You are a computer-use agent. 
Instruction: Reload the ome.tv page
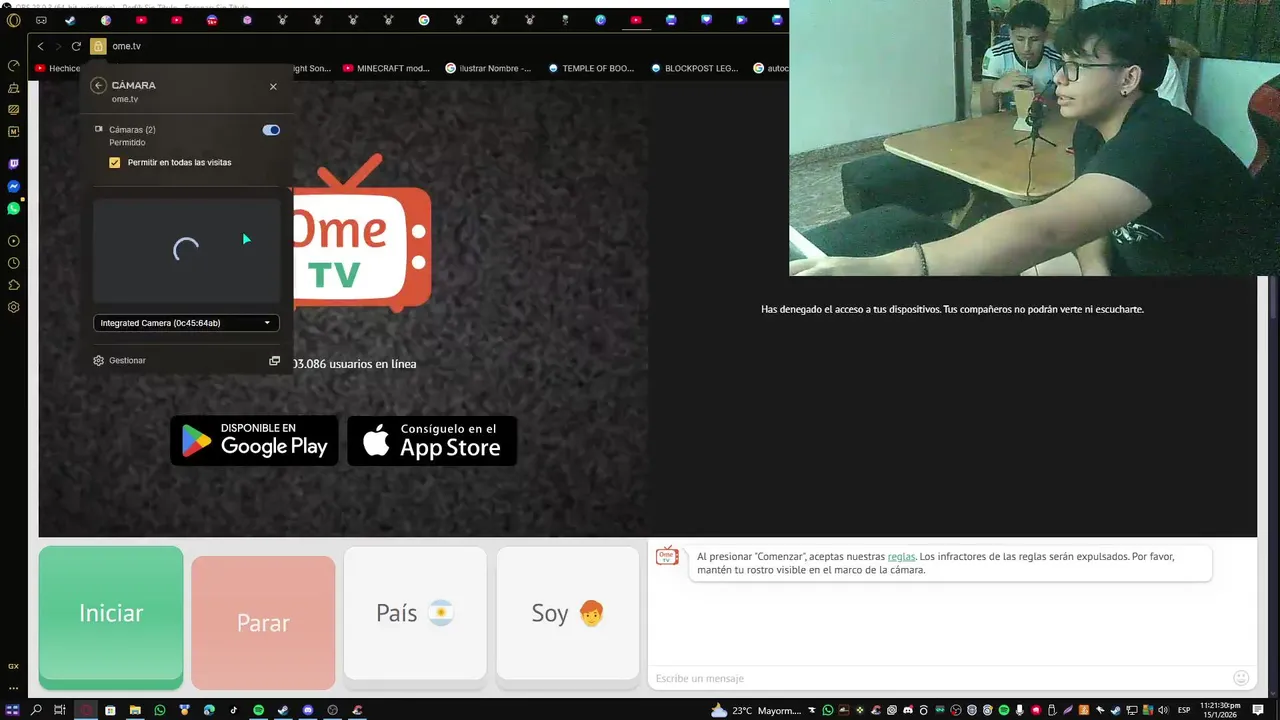coord(76,46)
